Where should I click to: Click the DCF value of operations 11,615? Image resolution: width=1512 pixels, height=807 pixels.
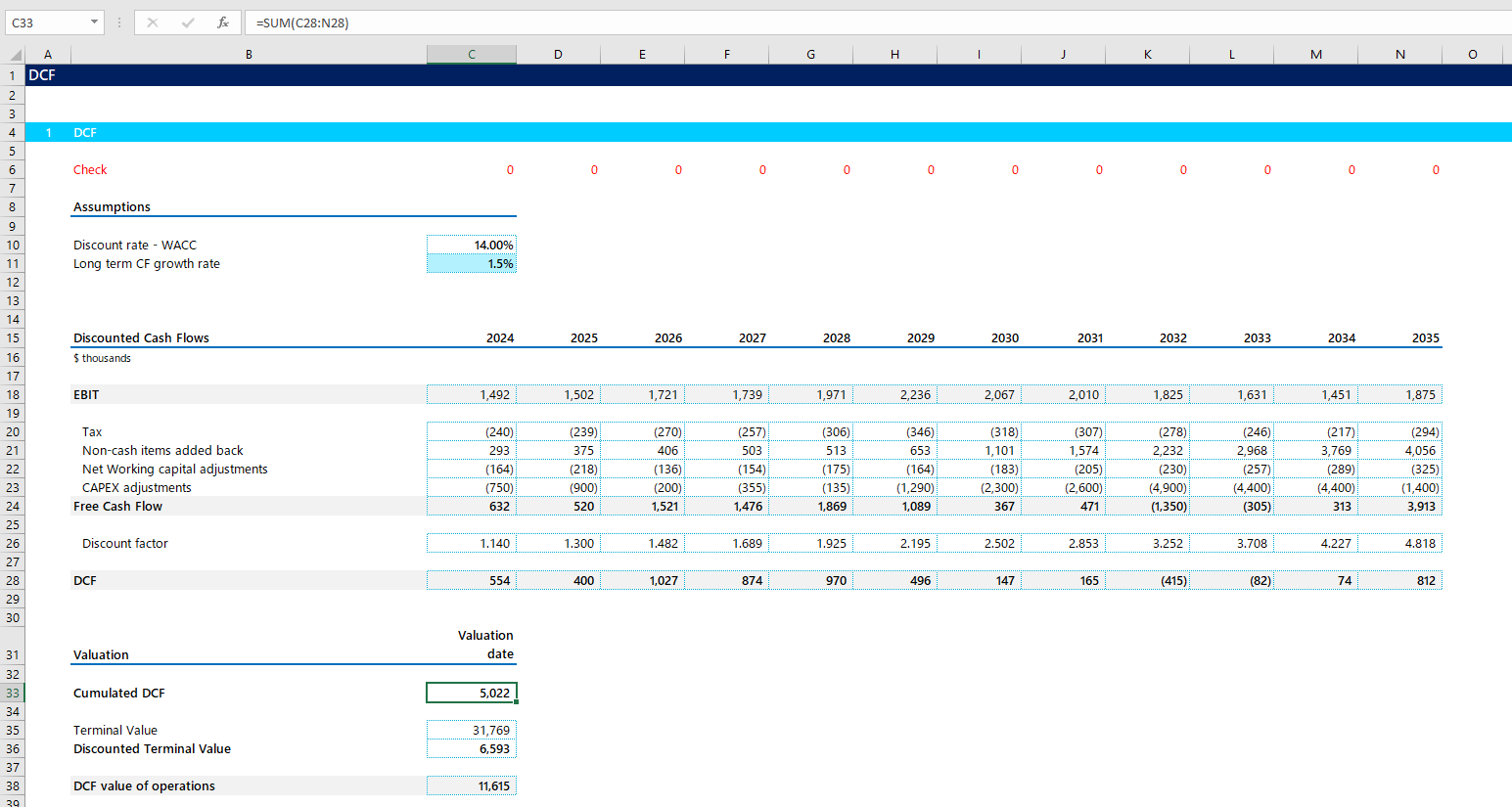pos(472,786)
